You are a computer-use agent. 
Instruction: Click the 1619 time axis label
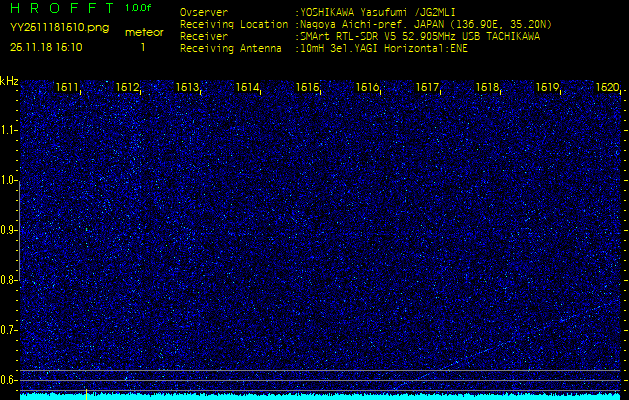click(548, 87)
